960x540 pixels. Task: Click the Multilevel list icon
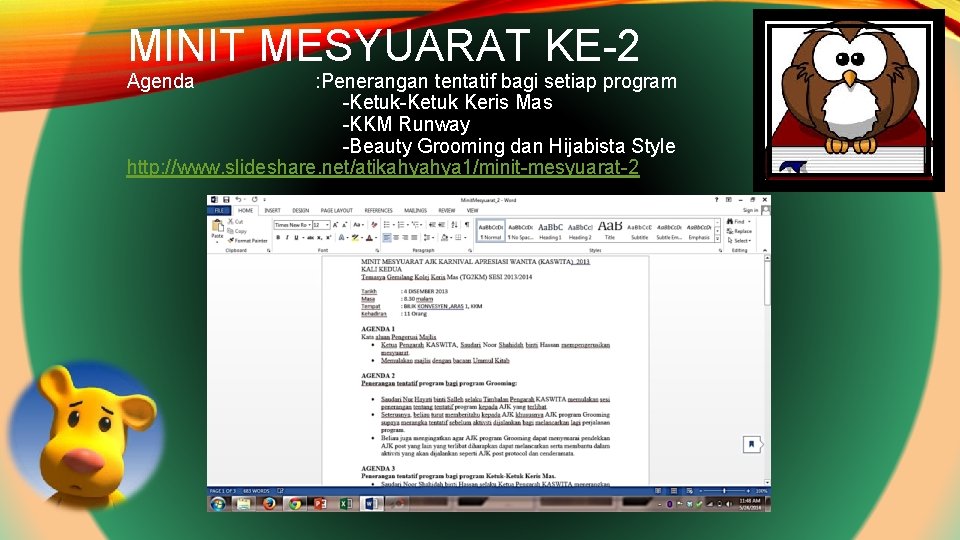[416, 225]
